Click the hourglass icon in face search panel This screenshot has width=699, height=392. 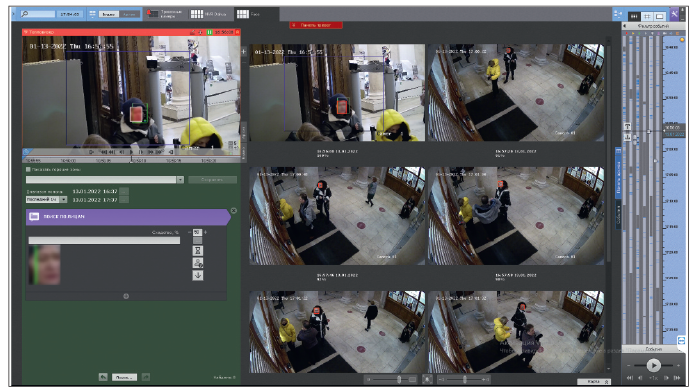[x=197, y=251]
